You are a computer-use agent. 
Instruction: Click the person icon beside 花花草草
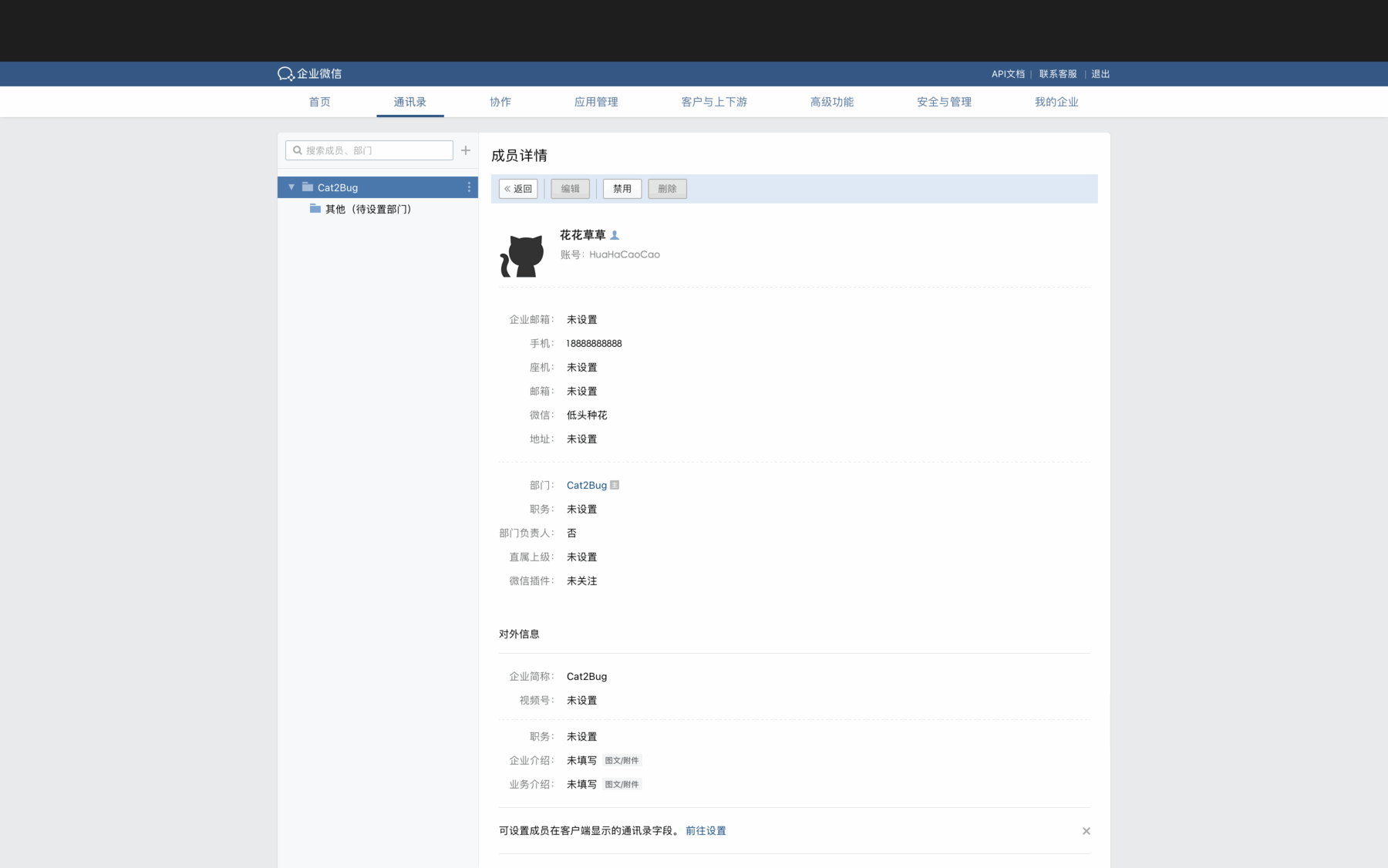coord(615,235)
